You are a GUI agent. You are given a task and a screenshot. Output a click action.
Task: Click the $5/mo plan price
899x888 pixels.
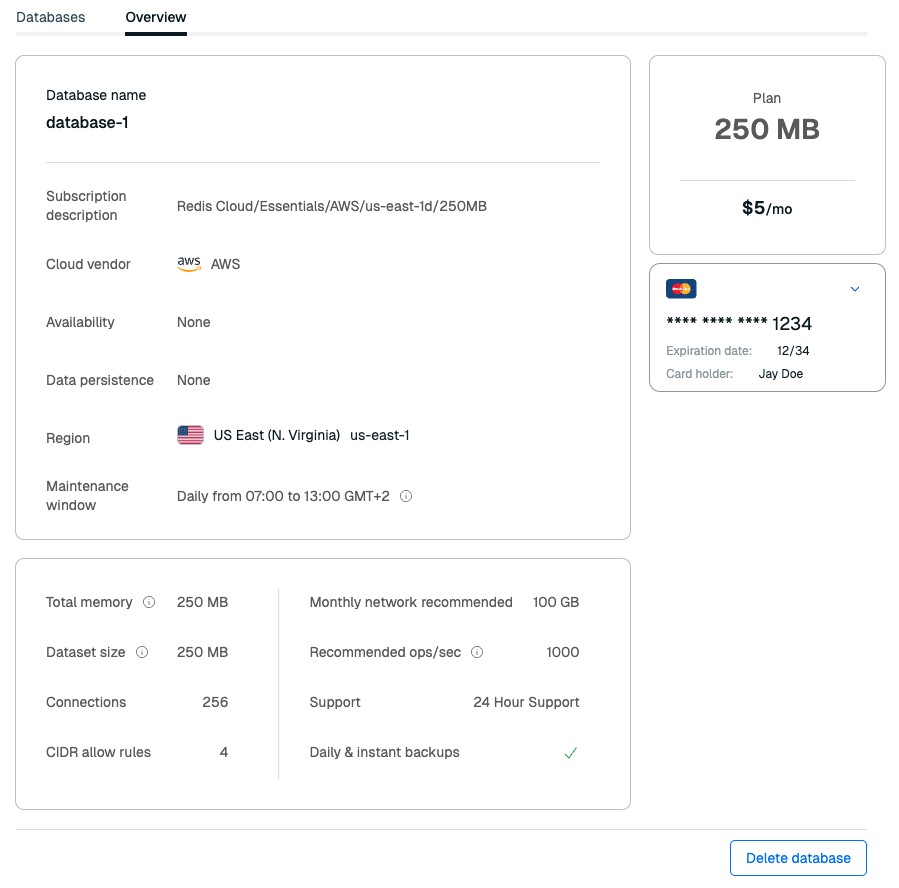tap(767, 208)
